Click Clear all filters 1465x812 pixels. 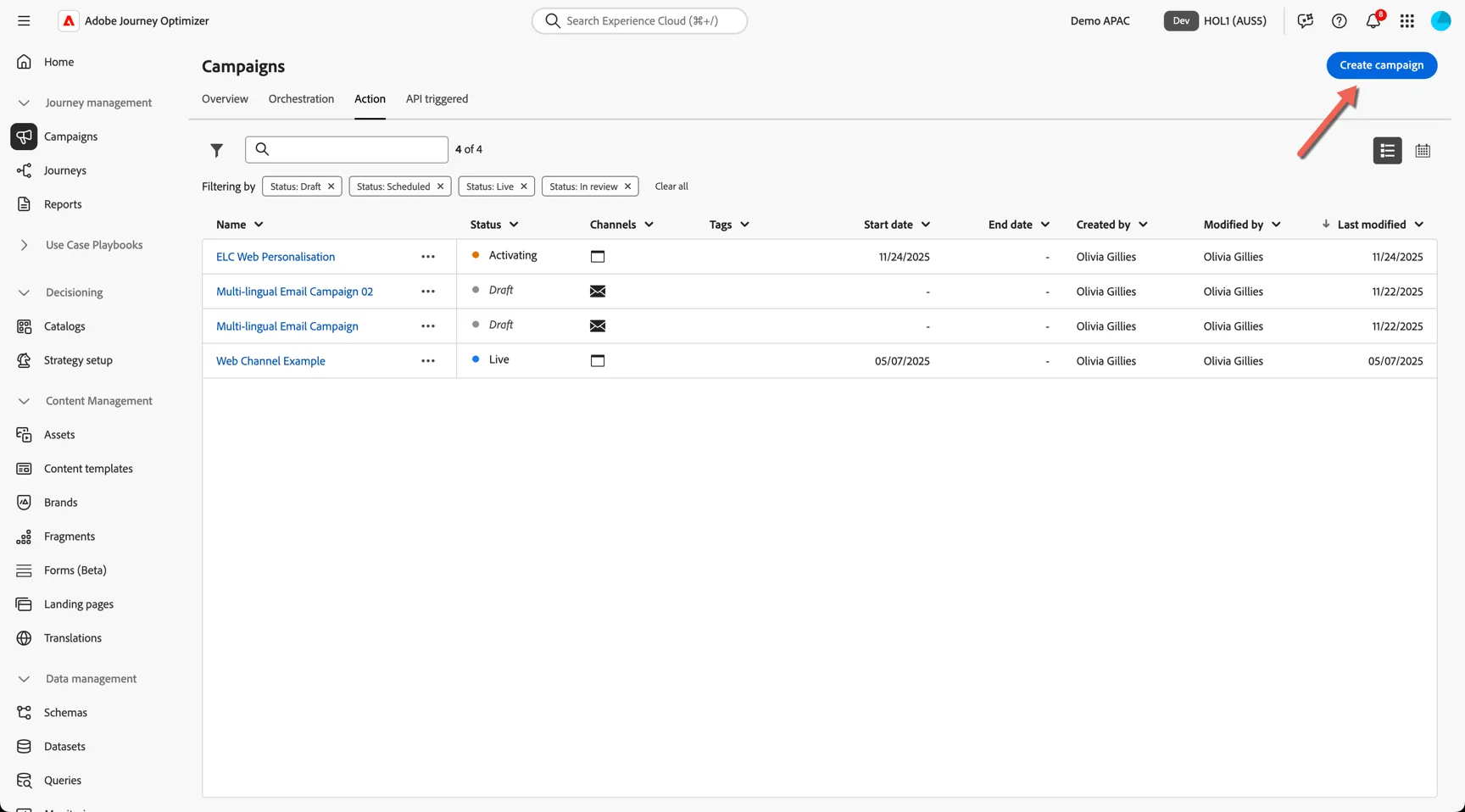(x=671, y=186)
